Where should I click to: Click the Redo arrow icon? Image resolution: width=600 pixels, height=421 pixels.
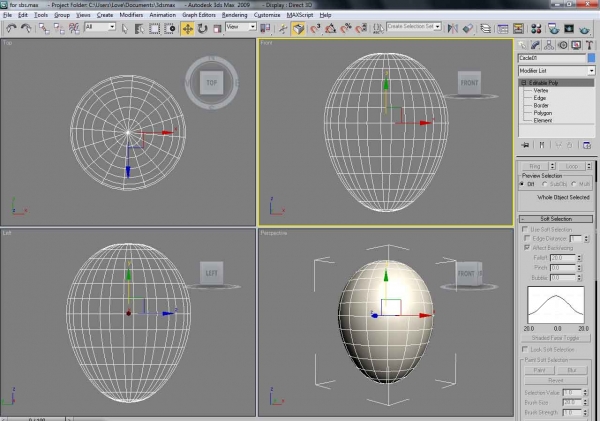(x=26, y=28)
